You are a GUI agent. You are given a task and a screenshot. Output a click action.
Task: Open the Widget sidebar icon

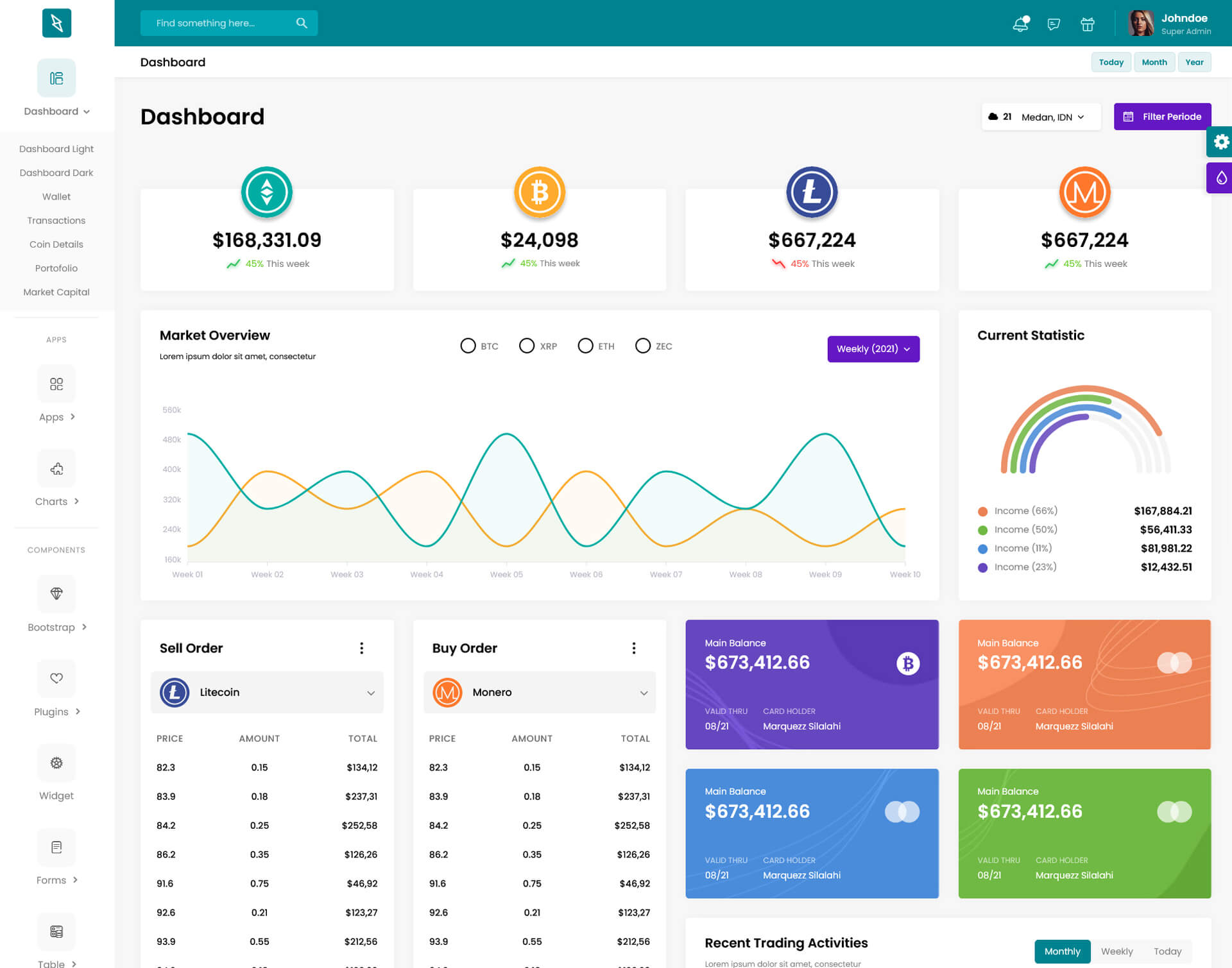[x=56, y=763]
